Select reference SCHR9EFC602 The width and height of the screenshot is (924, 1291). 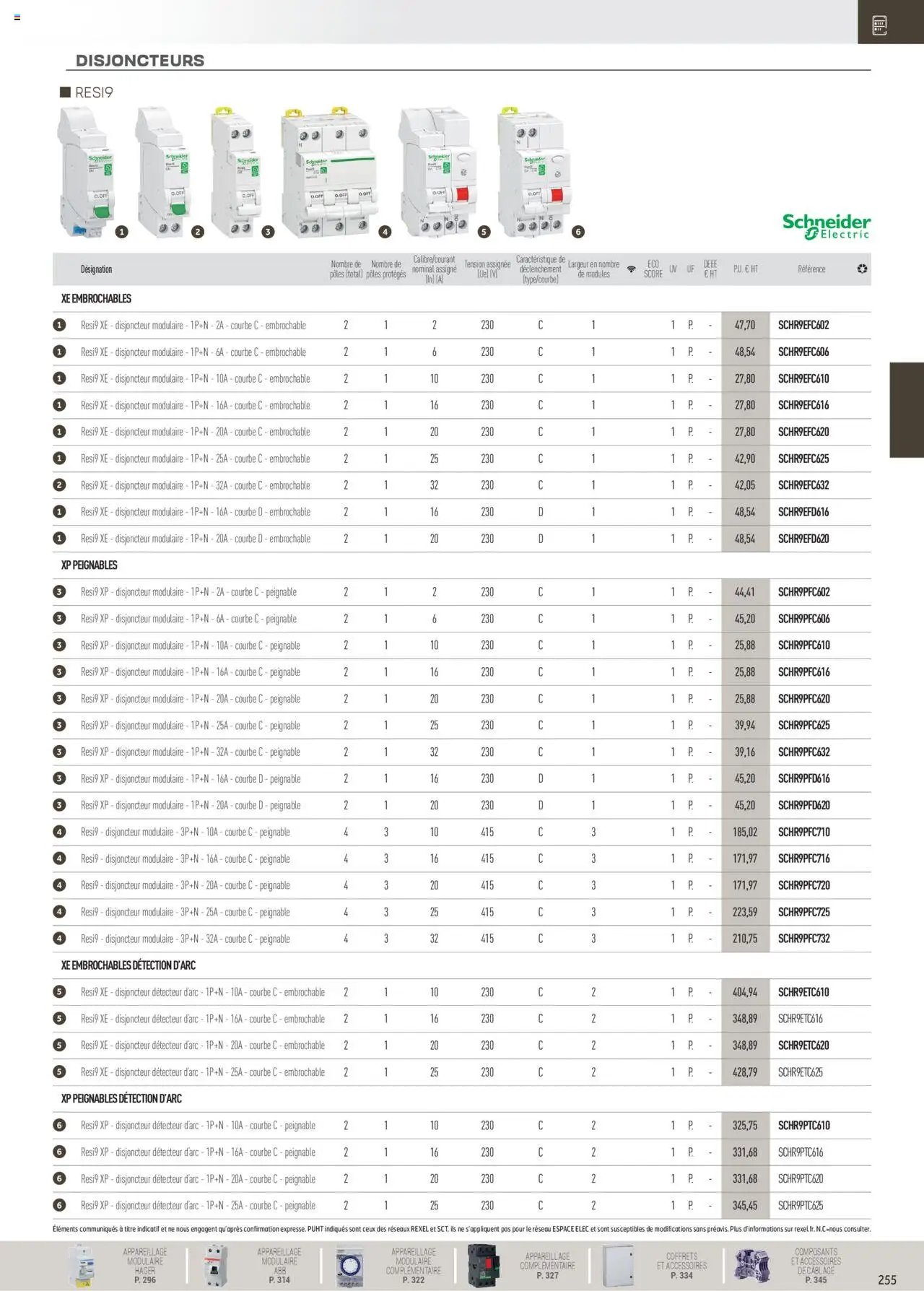803,326
